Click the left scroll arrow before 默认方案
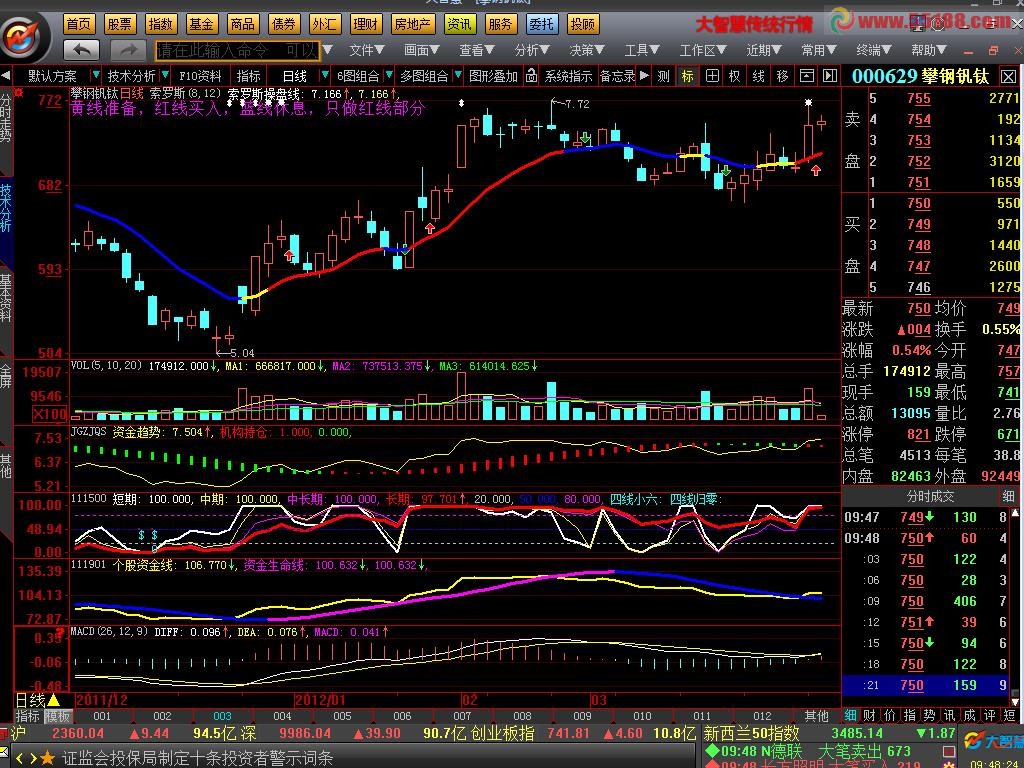This screenshot has height=768, width=1024. pyautogui.click(x=5, y=76)
